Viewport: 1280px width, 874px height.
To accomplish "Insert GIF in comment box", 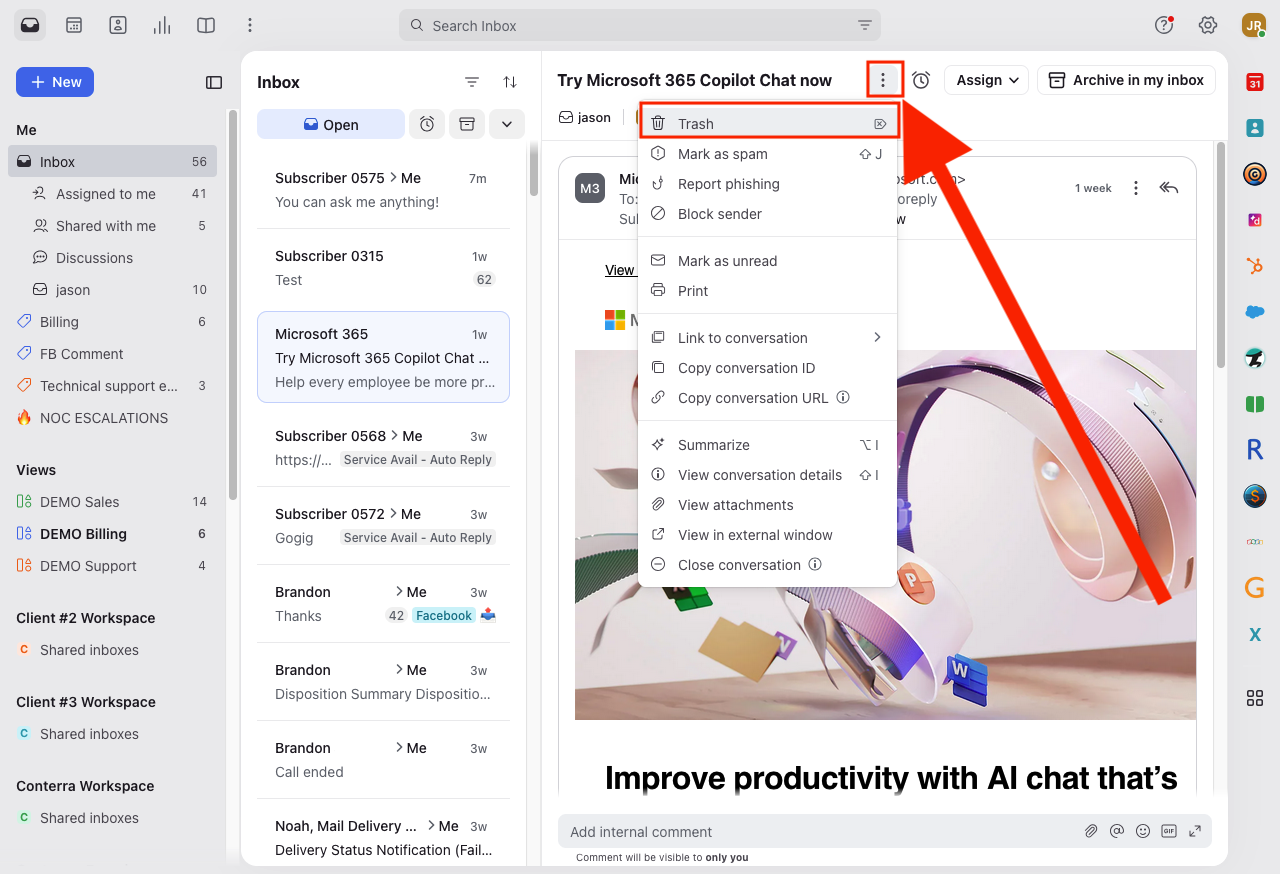I will coord(1169,831).
